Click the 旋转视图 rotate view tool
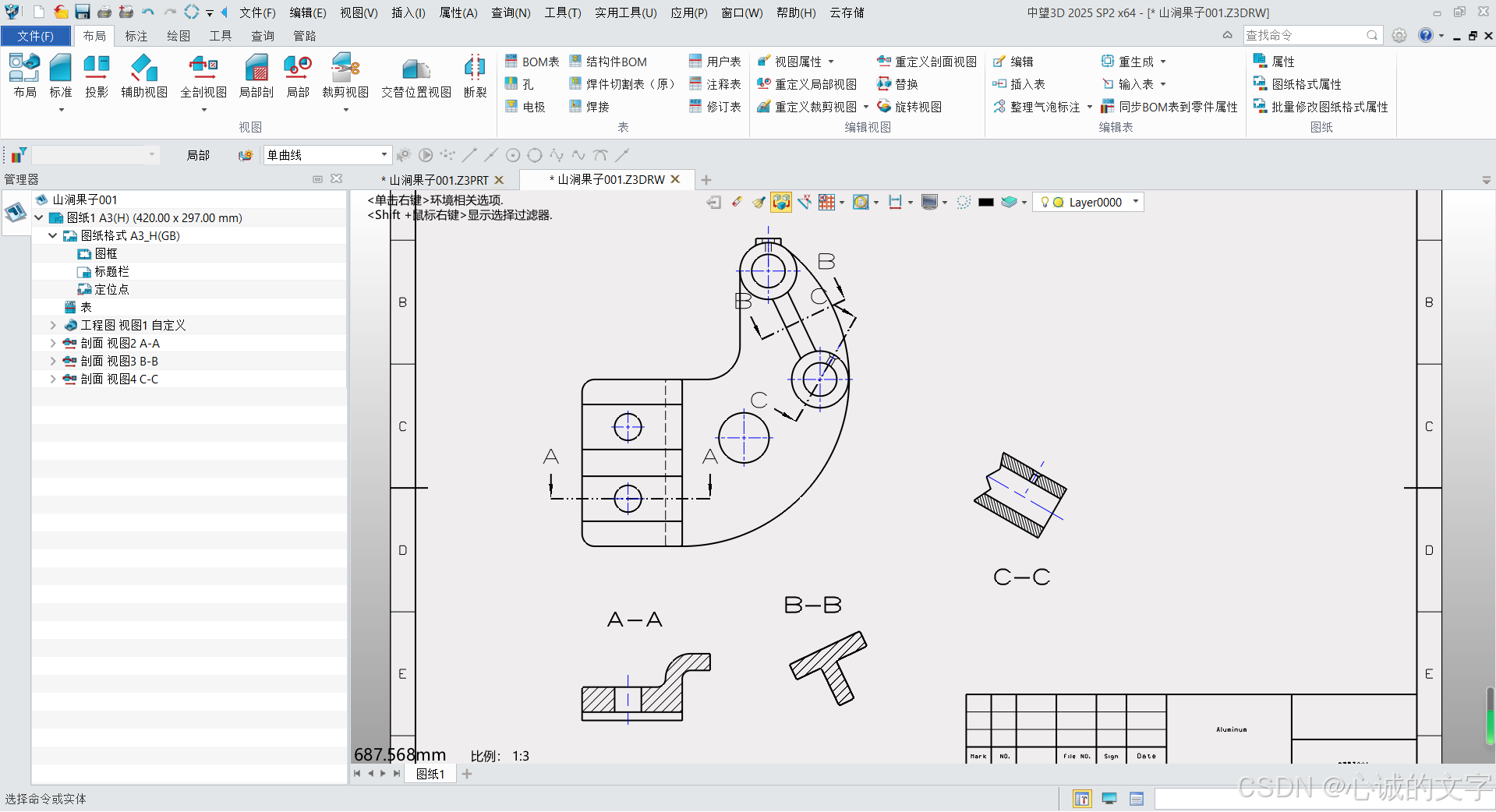 (910, 107)
